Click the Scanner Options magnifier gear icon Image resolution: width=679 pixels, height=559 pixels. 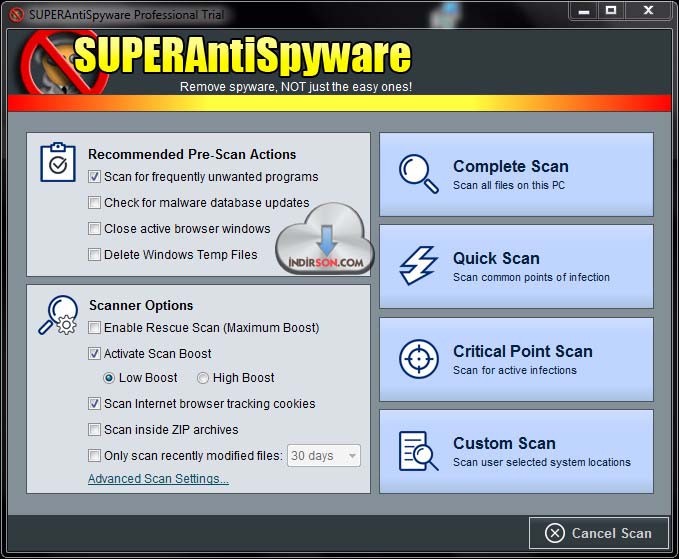58,315
